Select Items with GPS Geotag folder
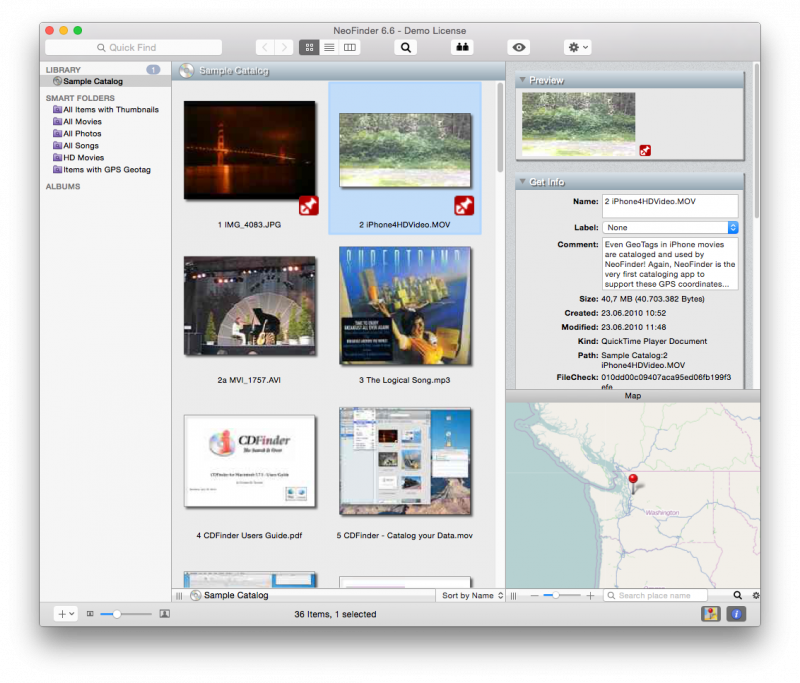Viewport: 800px width, 683px height. pos(106,170)
